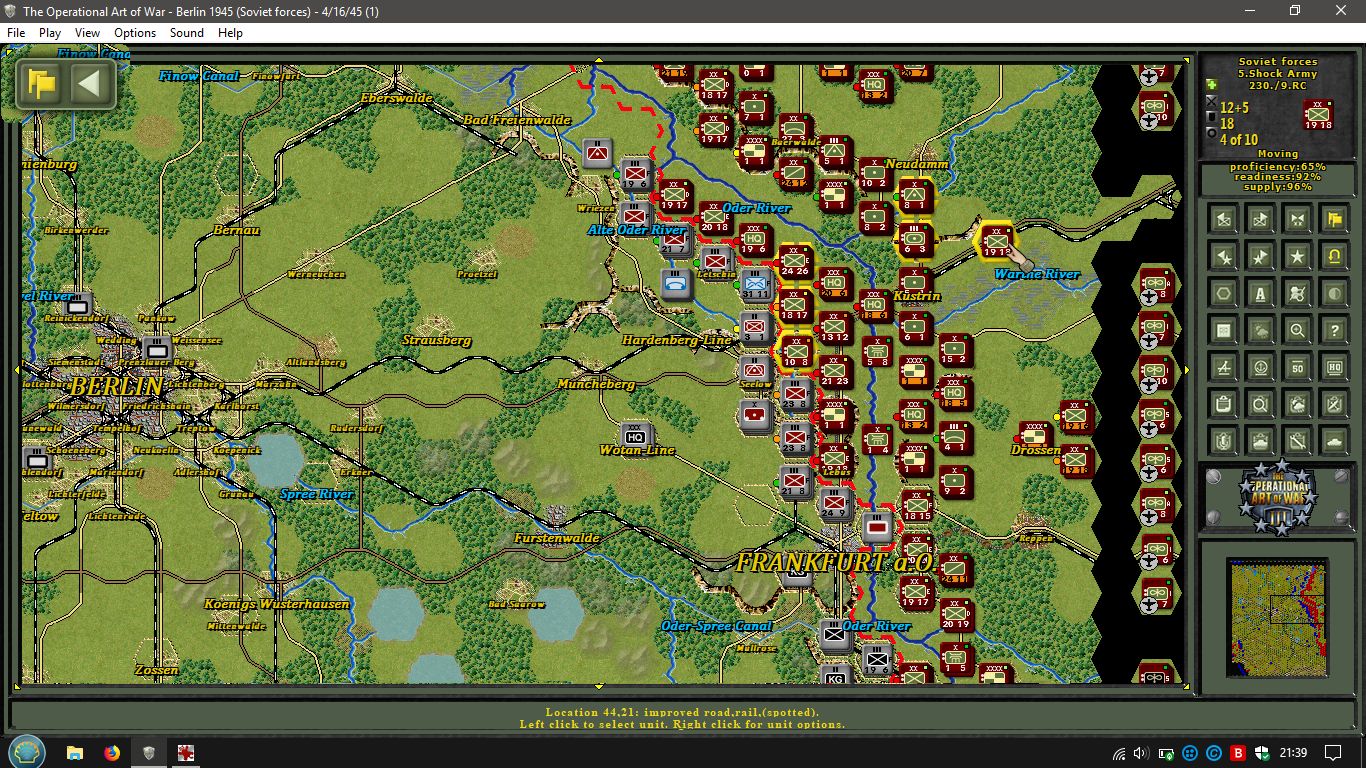Click the facing-triangles formation button

click(x=1298, y=218)
